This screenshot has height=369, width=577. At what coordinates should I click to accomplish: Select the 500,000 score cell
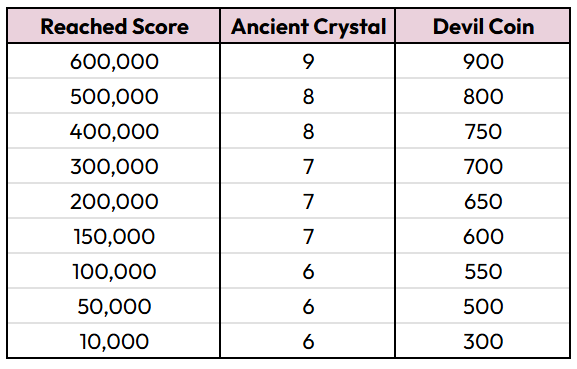coord(114,96)
